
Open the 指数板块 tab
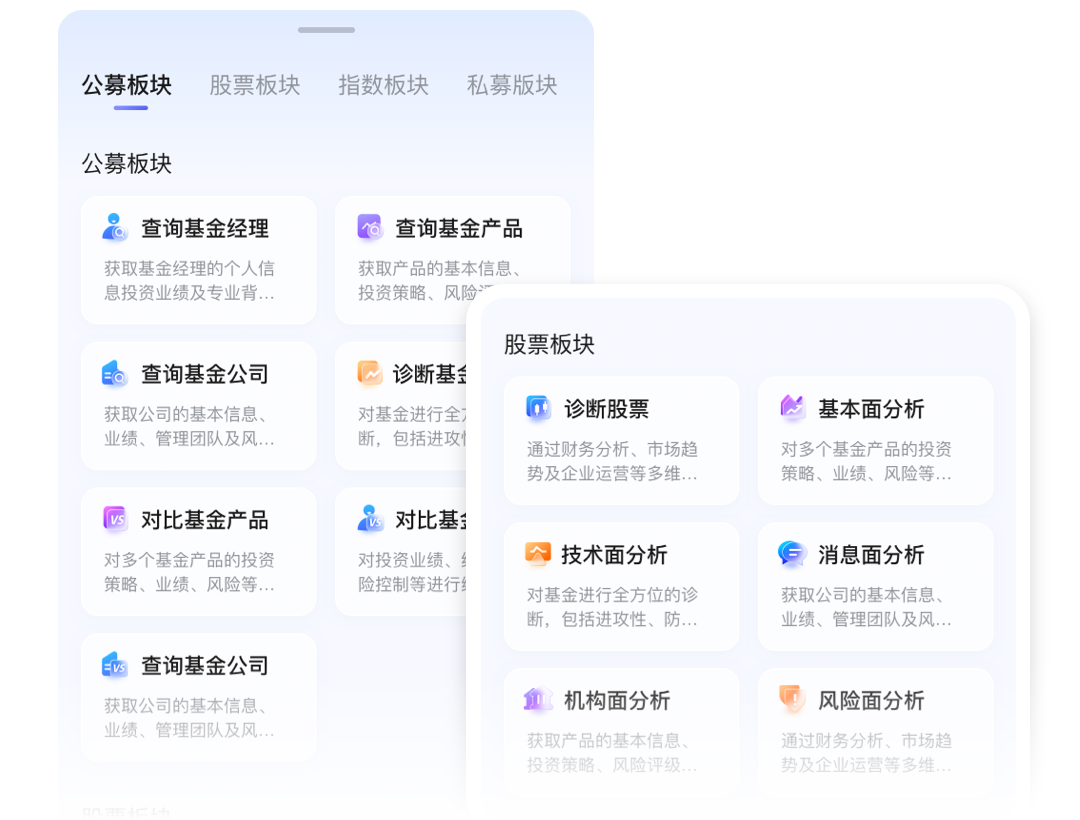pos(383,85)
